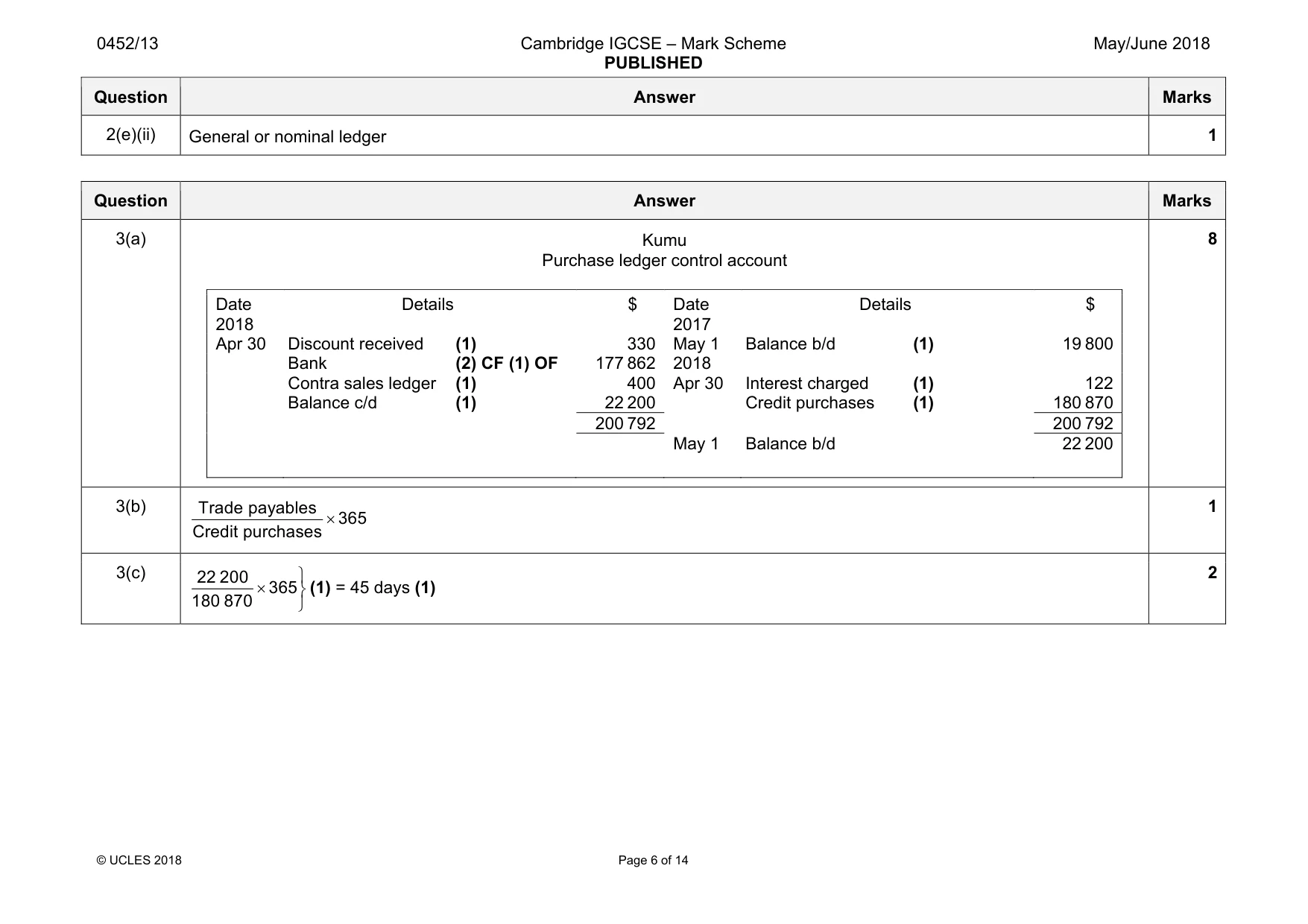Click question number '3(b)'
Viewport: 1308px width, 924px height.
click(130, 507)
